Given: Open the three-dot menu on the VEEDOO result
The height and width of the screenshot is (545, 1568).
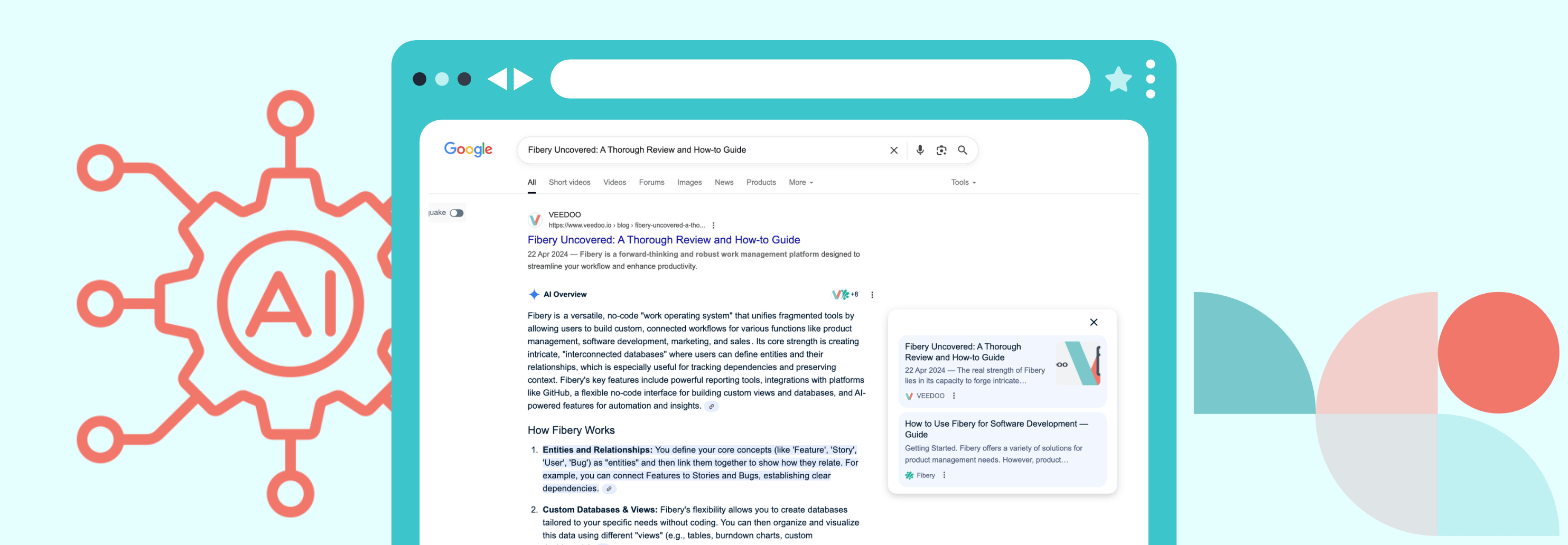Looking at the screenshot, I should click(x=713, y=224).
